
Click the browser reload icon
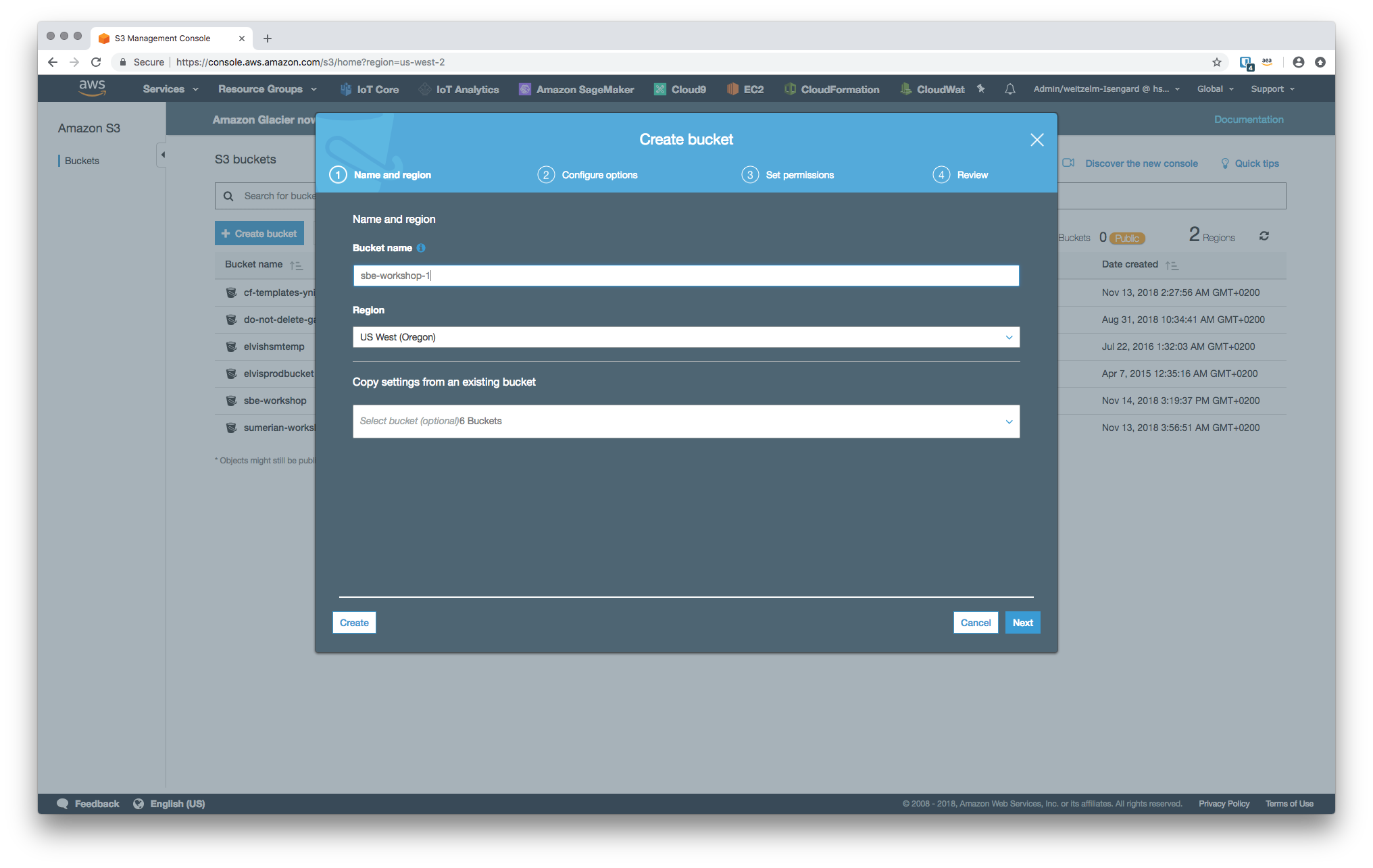pos(96,62)
